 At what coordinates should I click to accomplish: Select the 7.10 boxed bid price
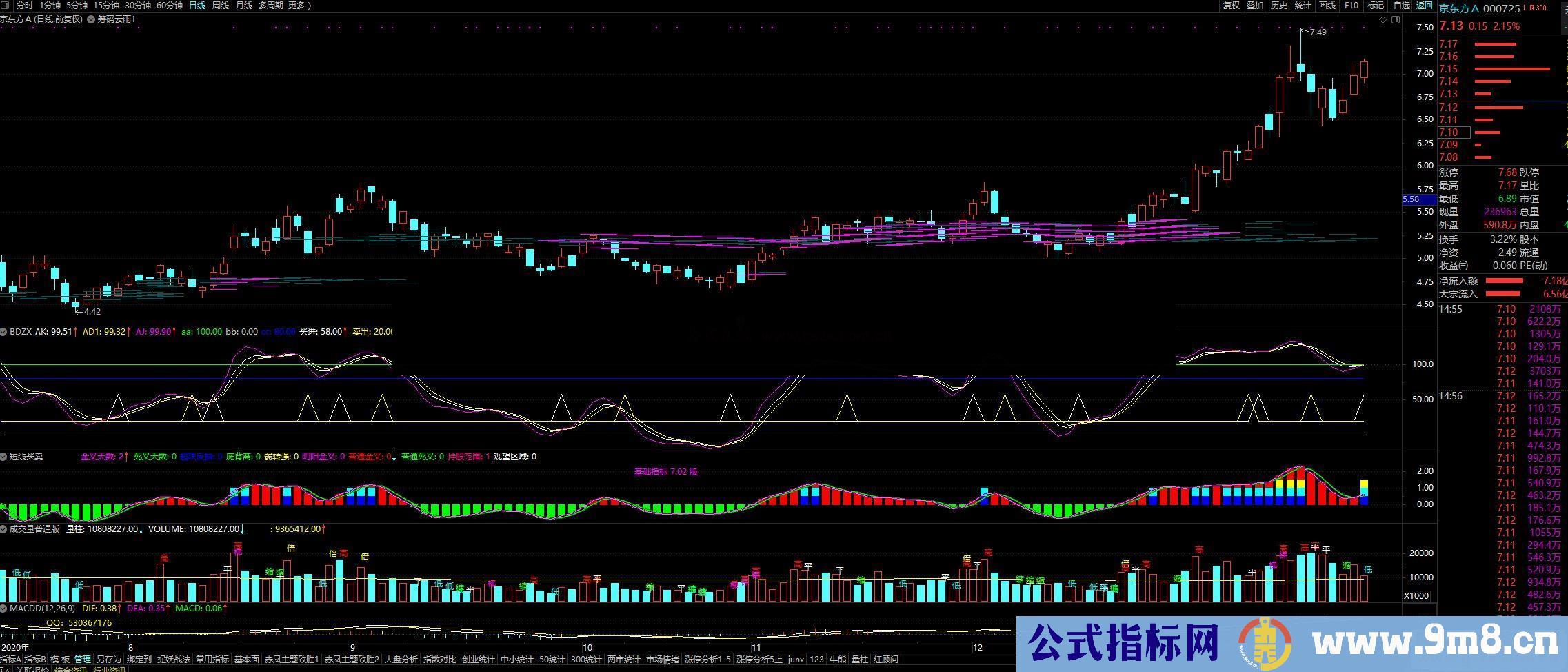point(1454,132)
